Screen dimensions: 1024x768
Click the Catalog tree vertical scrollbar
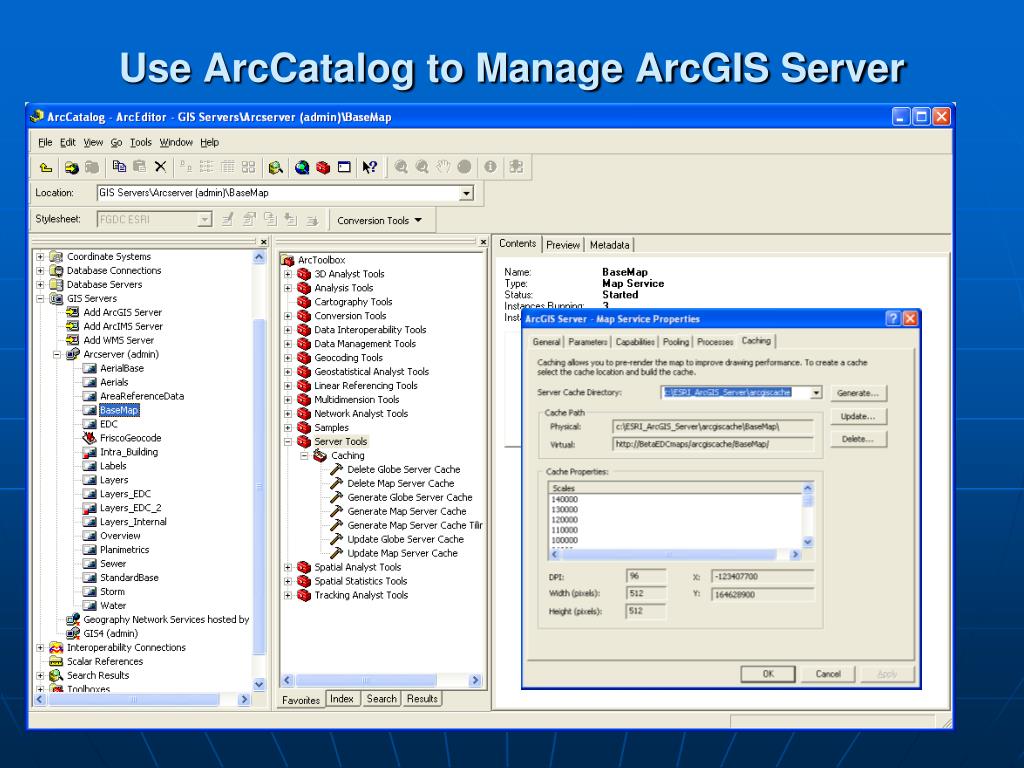pos(259,471)
